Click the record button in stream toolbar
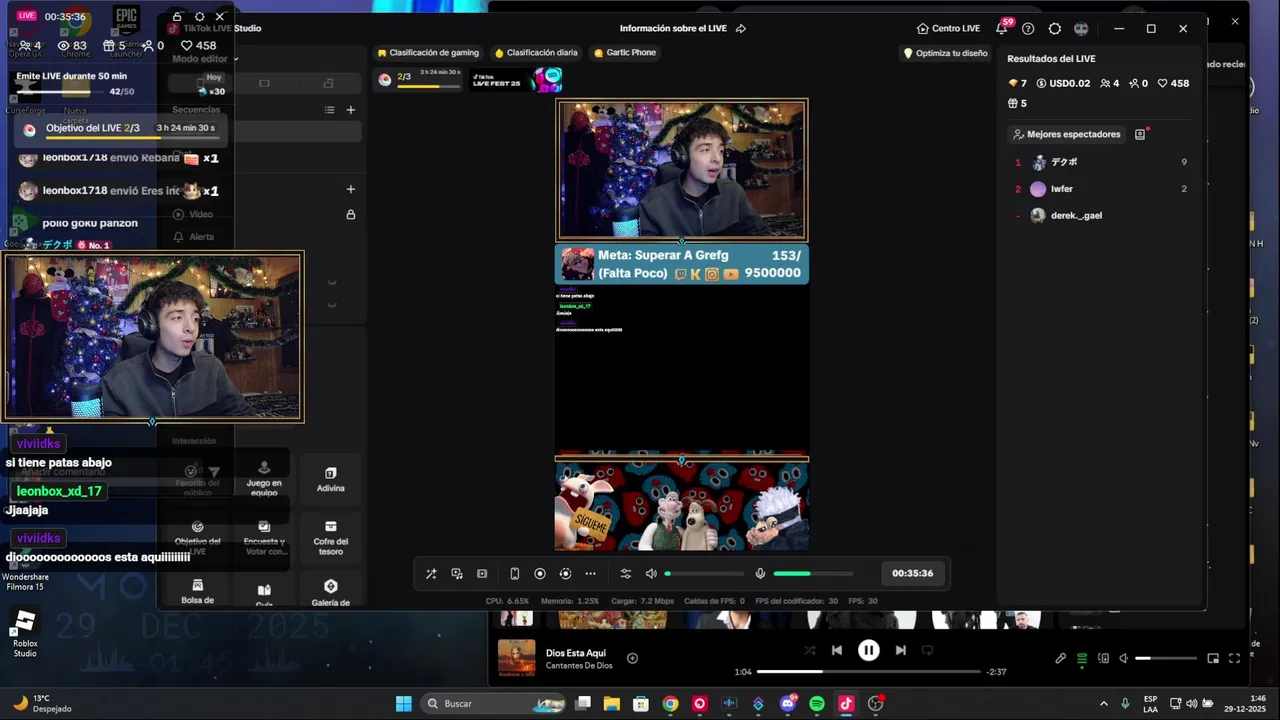This screenshot has width=1280, height=720. tap(540, 574)
